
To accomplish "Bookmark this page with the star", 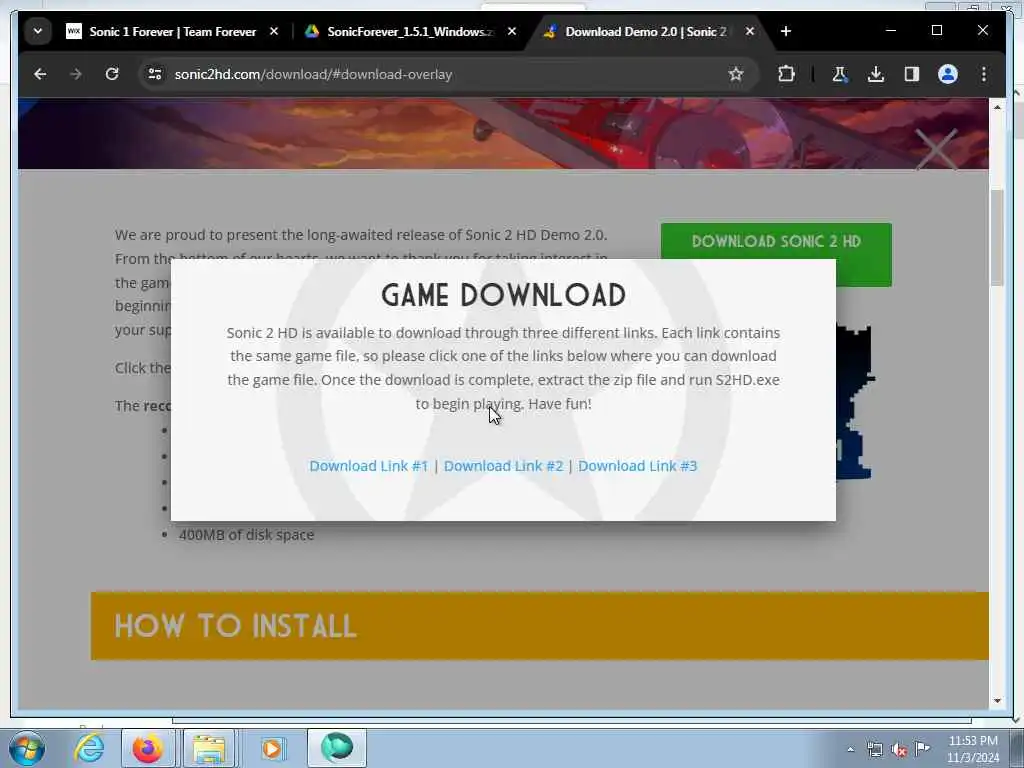I will coord(736,74).
